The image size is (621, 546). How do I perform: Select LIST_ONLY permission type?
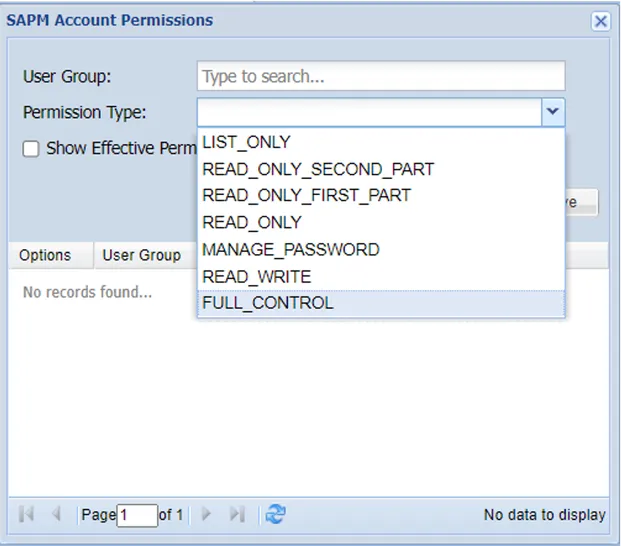pyautogui.click(x=381, y=142)
